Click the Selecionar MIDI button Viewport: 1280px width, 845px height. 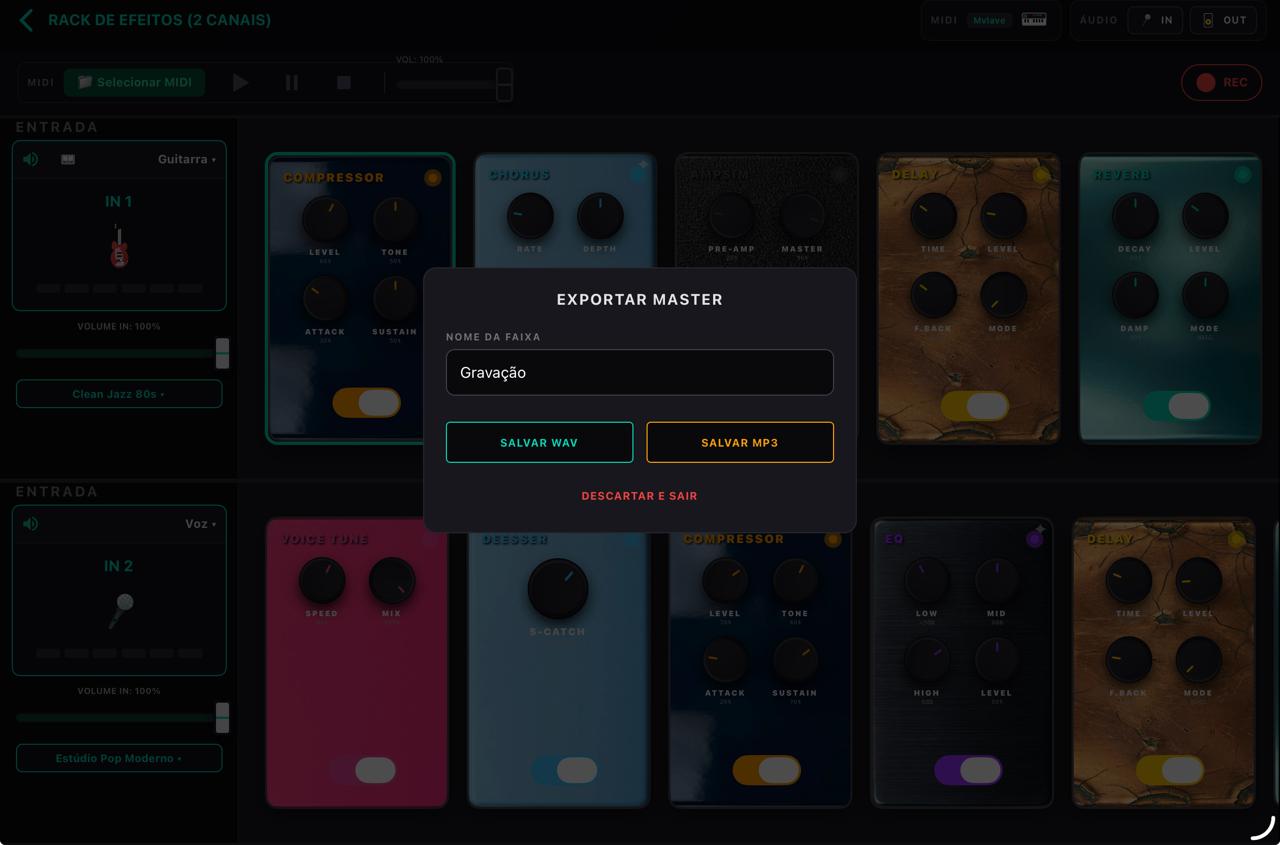[135, 82]
